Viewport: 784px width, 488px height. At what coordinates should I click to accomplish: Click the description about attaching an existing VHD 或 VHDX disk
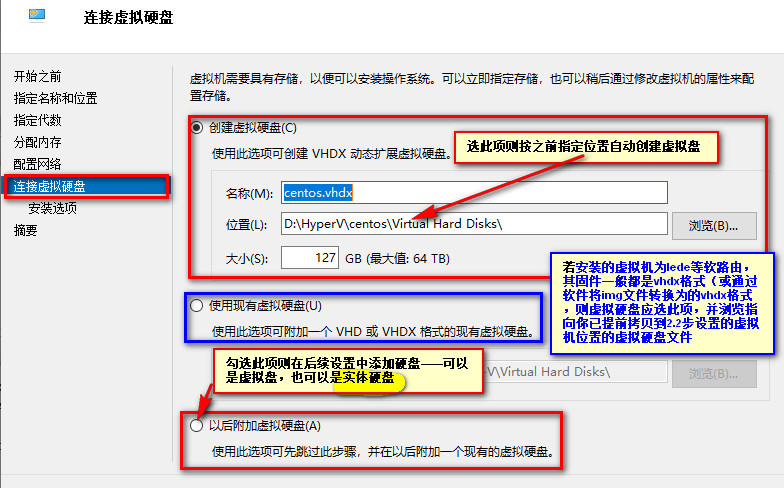coord(374,332)
